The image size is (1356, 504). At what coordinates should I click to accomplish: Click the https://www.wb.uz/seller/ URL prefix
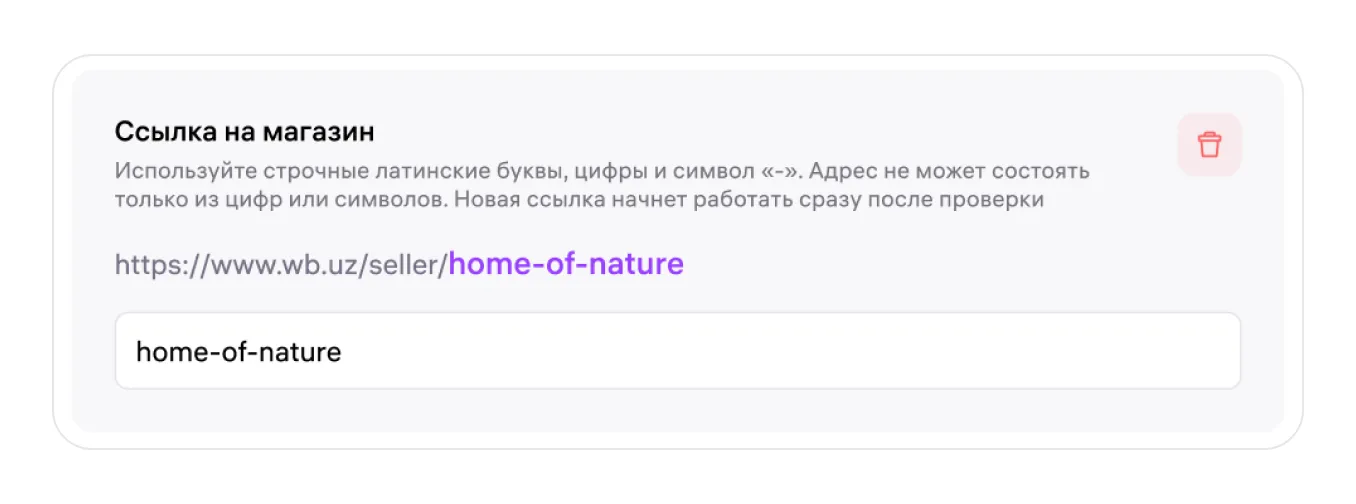click(x=280, y=265)
